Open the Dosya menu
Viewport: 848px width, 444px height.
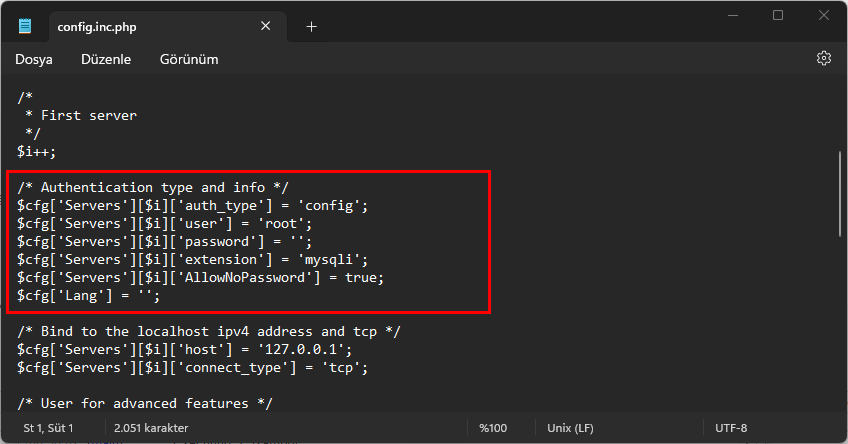(34, 59)
